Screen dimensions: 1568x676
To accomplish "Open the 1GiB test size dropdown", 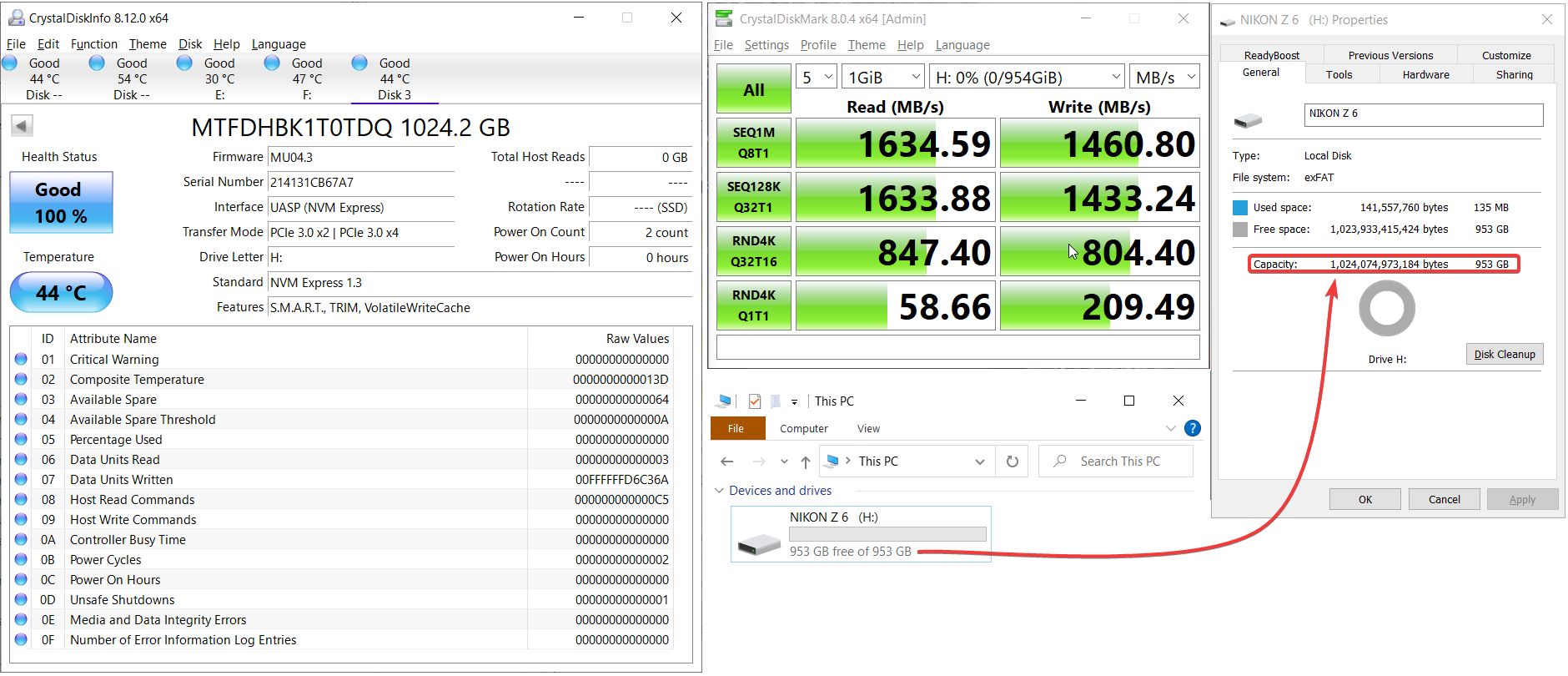I will point(882,78).
